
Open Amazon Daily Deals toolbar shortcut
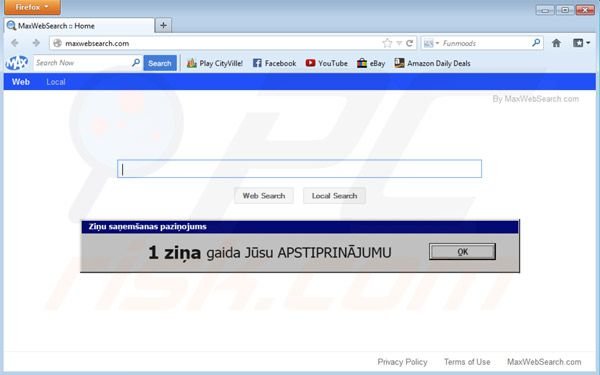432,63
